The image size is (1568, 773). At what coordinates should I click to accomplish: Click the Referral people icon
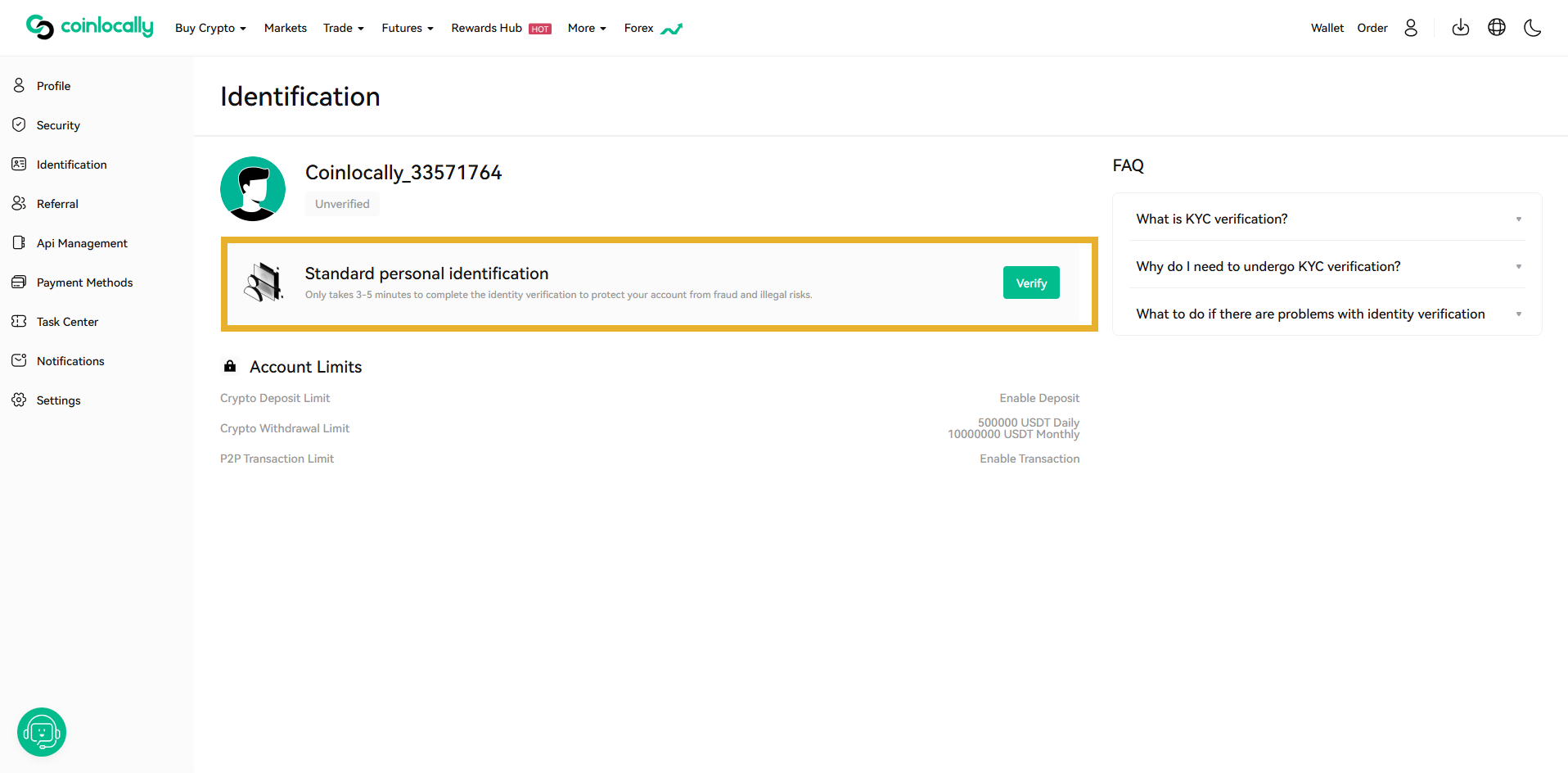click(x=19, y=203)
